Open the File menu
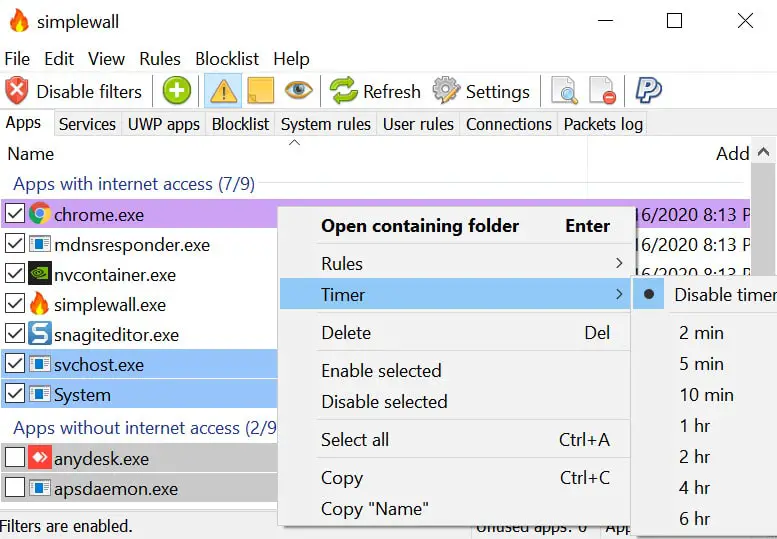Viewport: 777px width, 539px height. pos(17,58)
